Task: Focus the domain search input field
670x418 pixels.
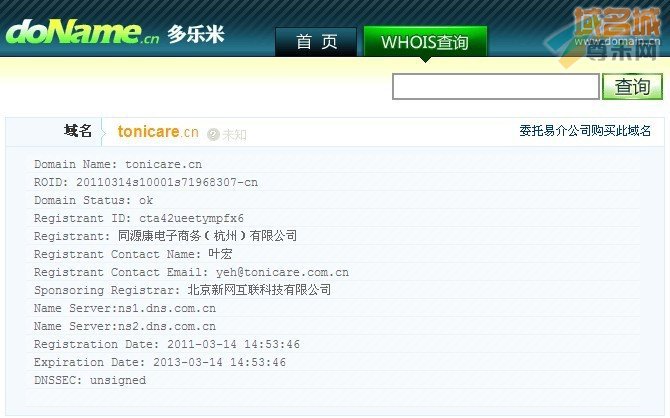Action: tap(496, 86)
